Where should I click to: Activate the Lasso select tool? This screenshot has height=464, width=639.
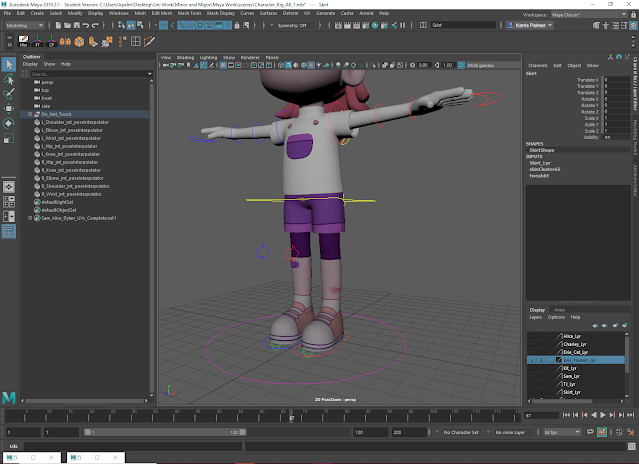[9, 79]
